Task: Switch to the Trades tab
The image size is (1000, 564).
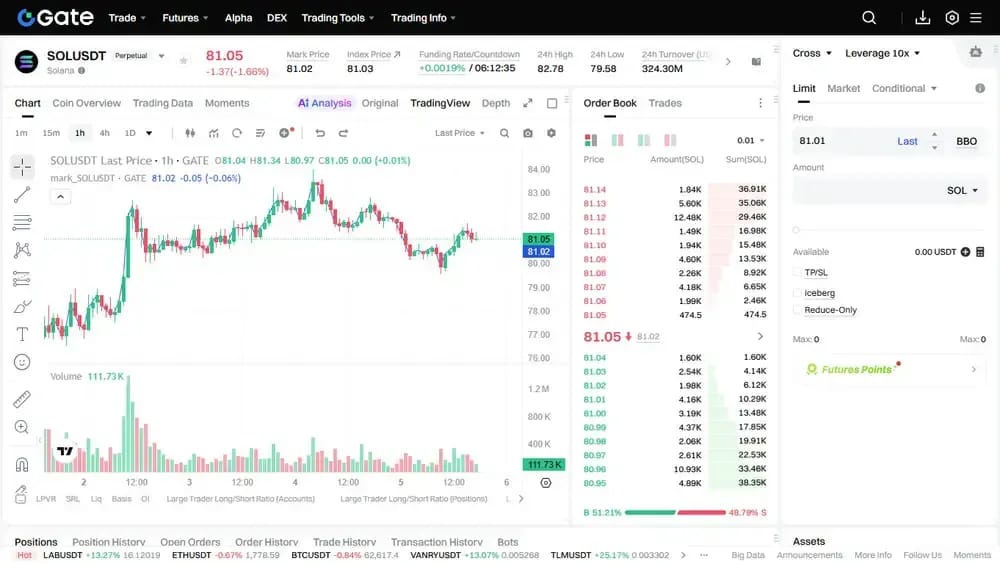Action: click(665, 103)
